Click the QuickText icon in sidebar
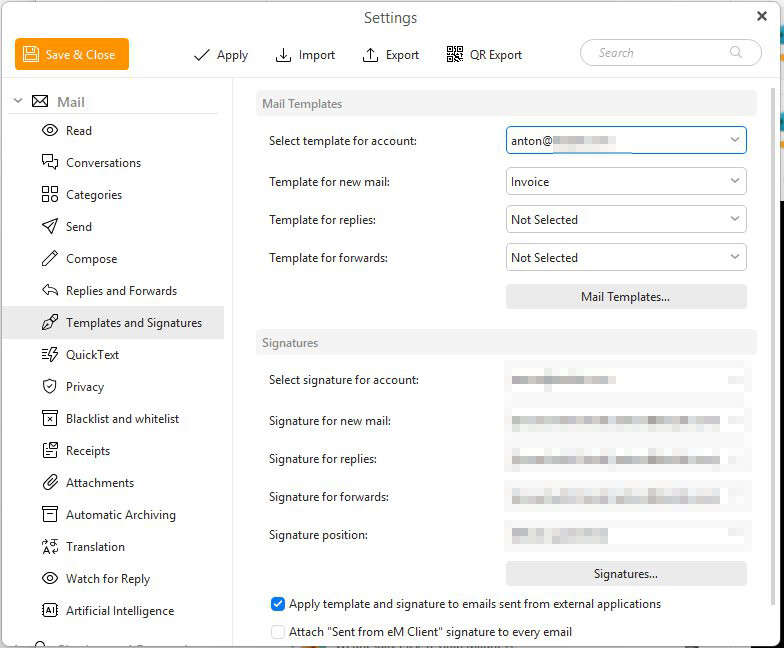This screenshot has width=784, height=648. click(x=50, y=355)
